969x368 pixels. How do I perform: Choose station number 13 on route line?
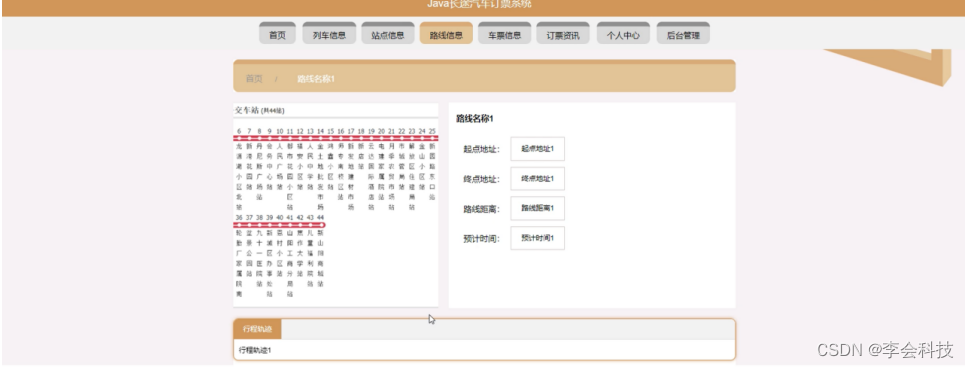click(x=310, y=131)
